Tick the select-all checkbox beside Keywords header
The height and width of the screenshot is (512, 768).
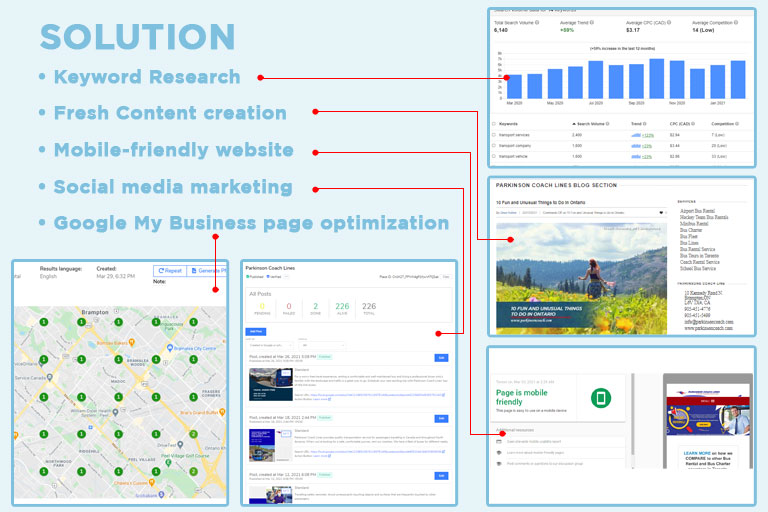(494, 124)
